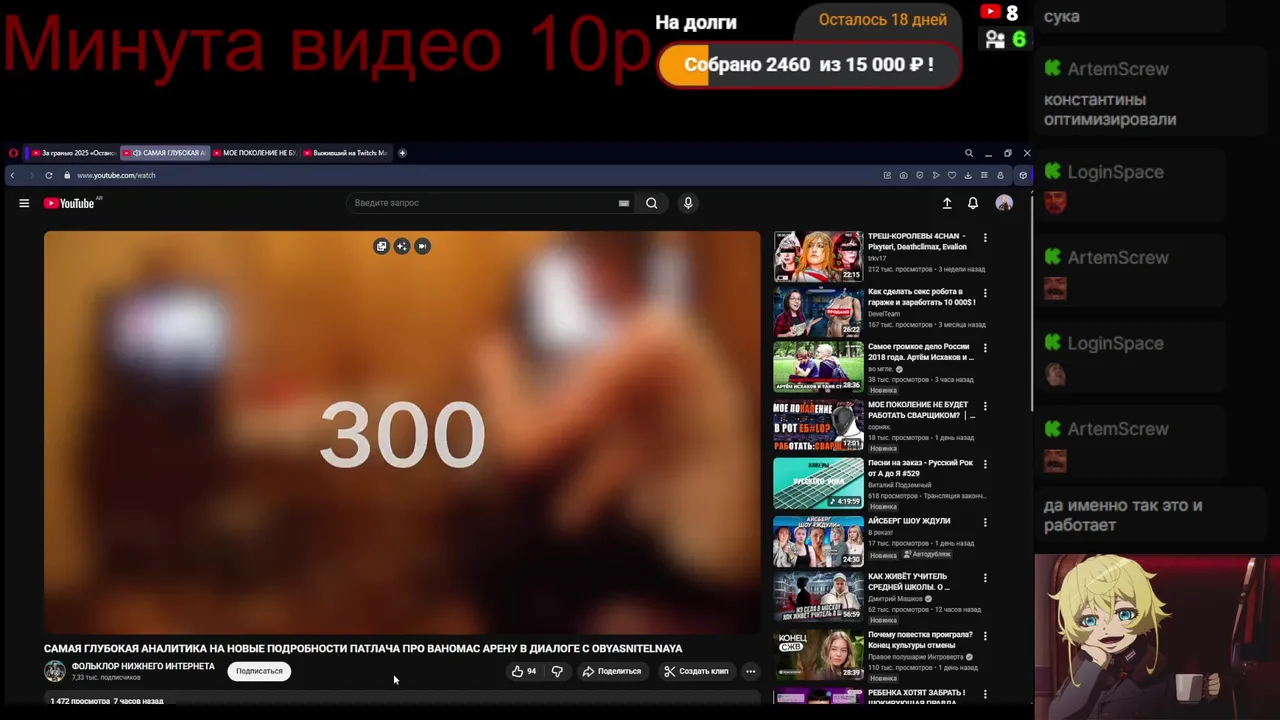1280x720 pixels.
Task: Open options for the секс робота video
Action: tap(985, 294)
